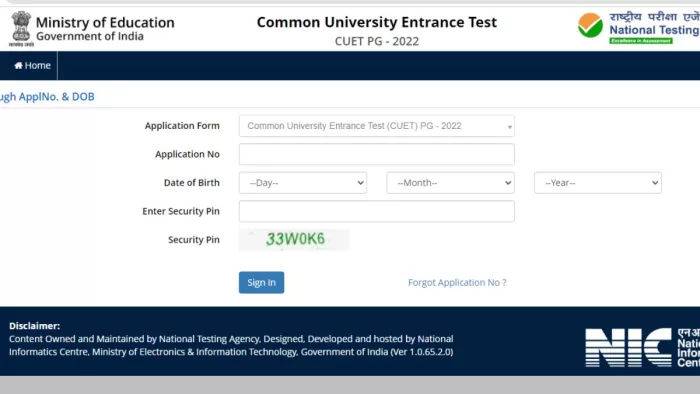
Task: Click the Enter Security Pin label
Action: (181, 211)
